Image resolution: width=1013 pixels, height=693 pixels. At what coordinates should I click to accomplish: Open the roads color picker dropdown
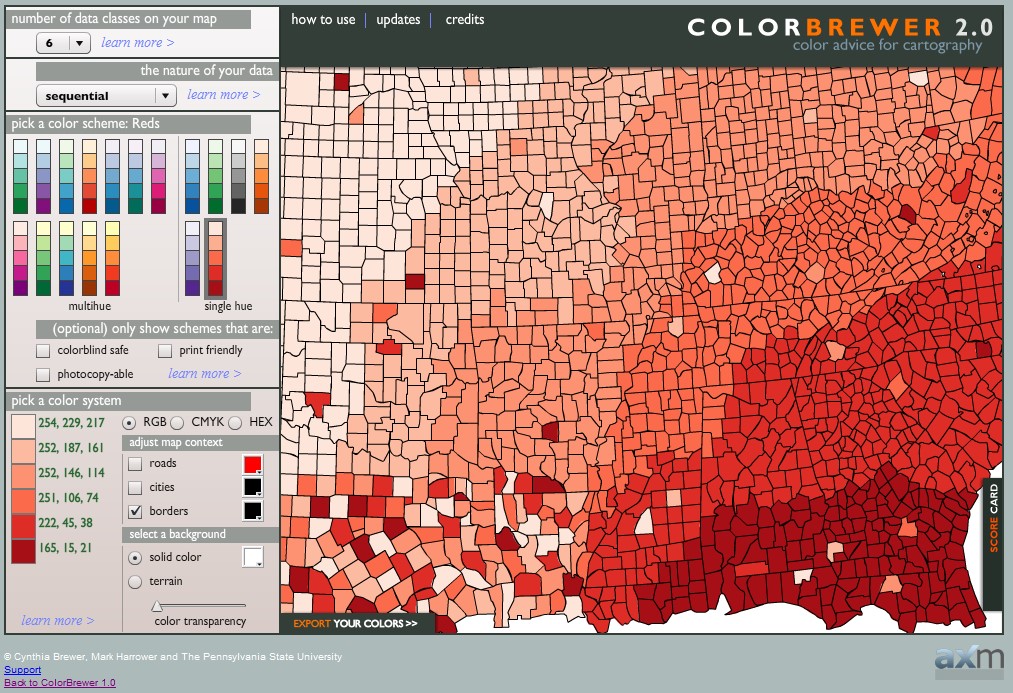[253, 465]
